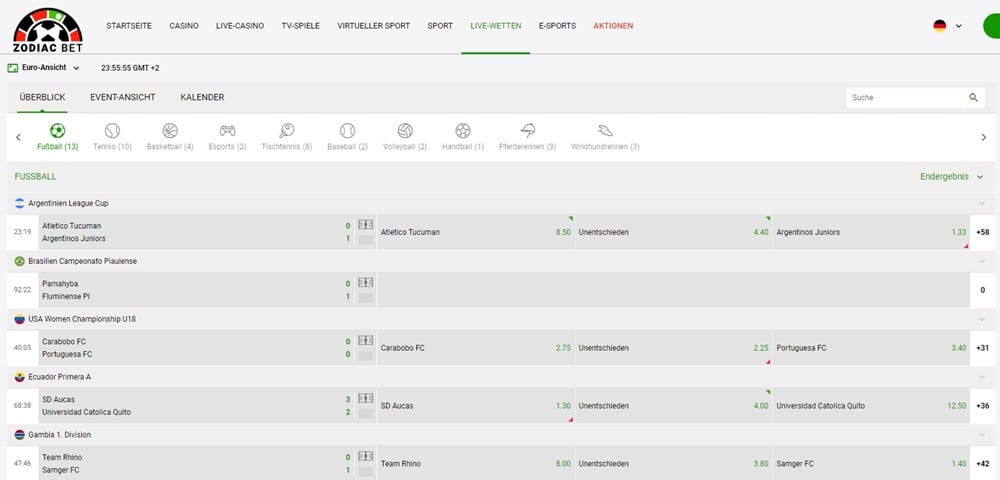The image size is (1000, 480).
Task: Show +42 more markets for Team Rhino match
Action: (983, 463)
